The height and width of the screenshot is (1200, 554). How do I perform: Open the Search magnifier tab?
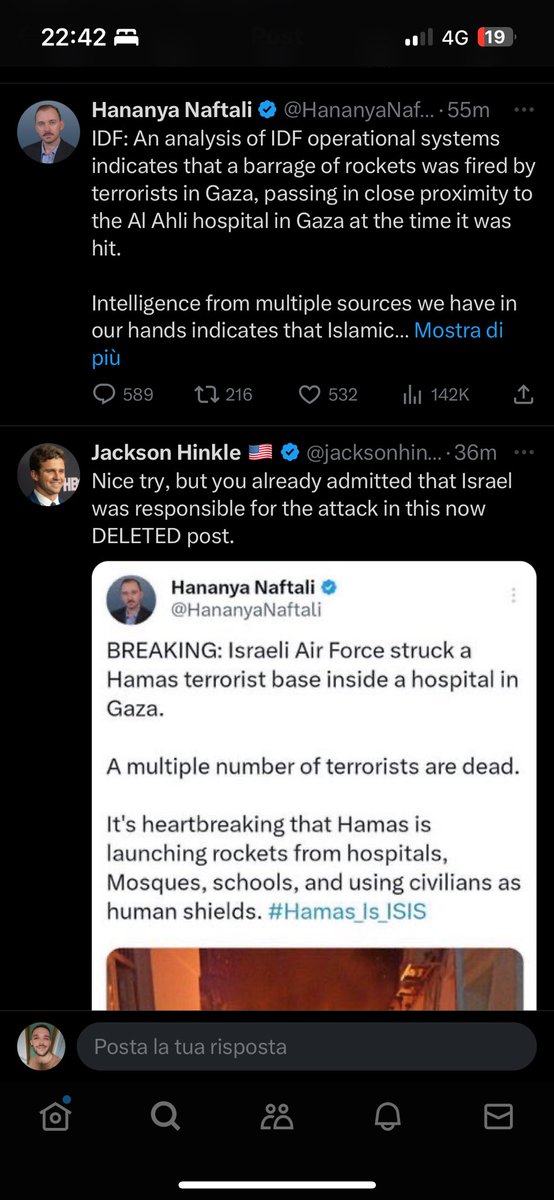166,1115
